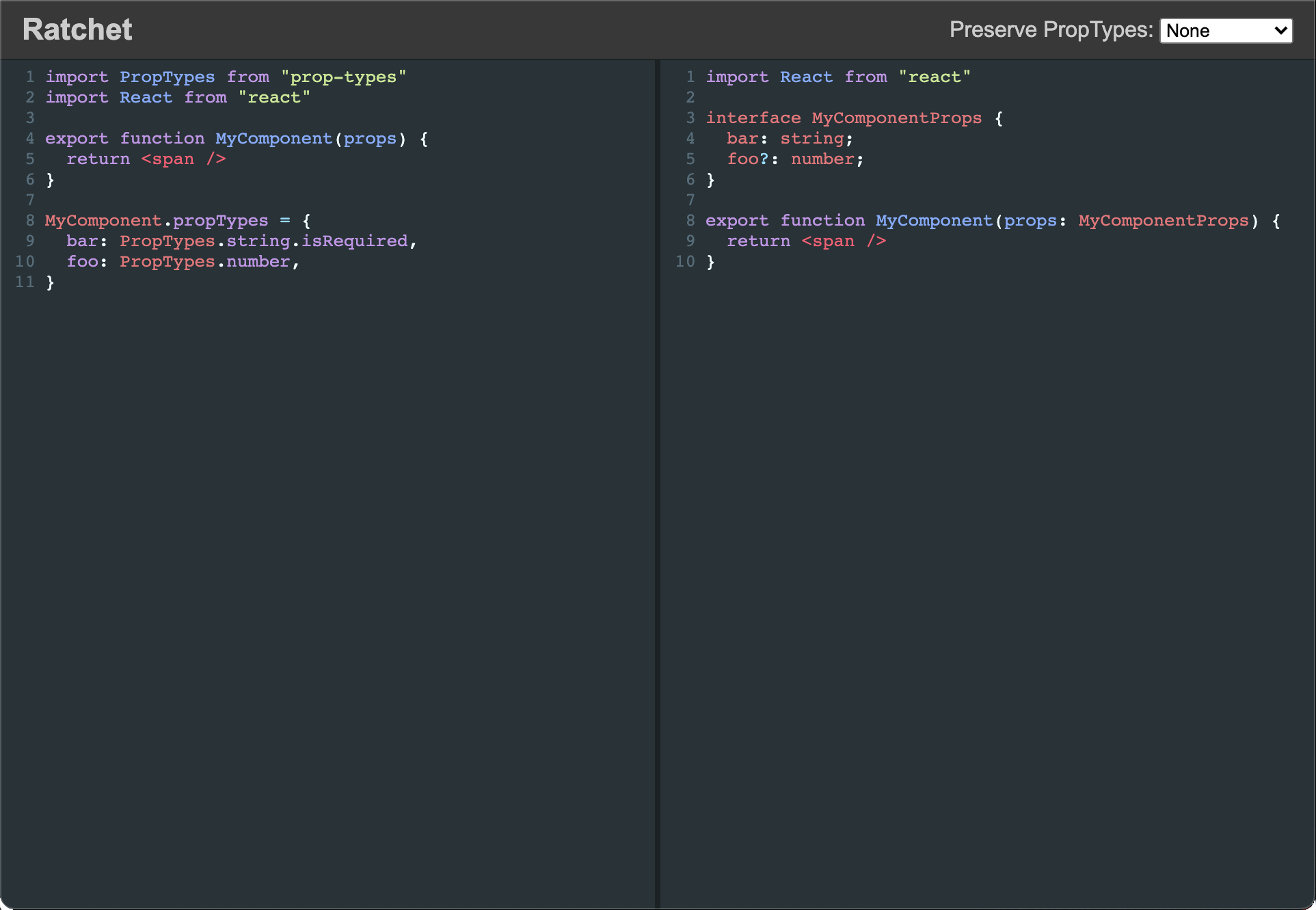The height and width of the screenshot is (910, 1316).
Task: Click 'bar: string;' in output pane
Action: pos(790,139)
